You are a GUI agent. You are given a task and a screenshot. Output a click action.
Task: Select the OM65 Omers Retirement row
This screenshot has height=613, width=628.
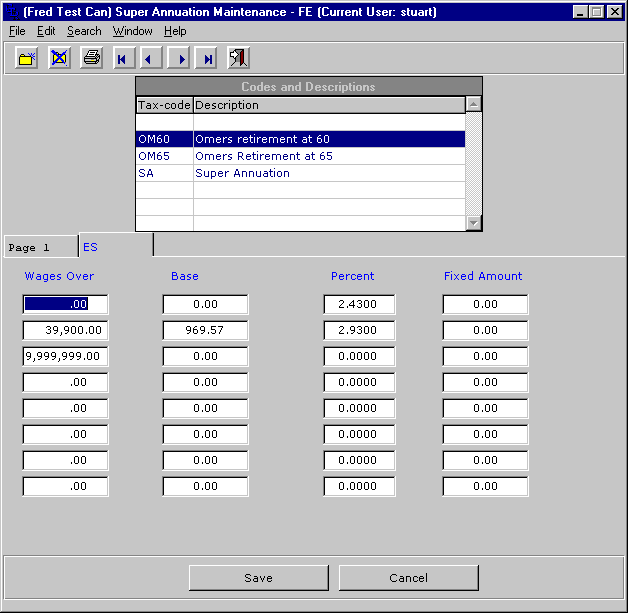(300, 156)
